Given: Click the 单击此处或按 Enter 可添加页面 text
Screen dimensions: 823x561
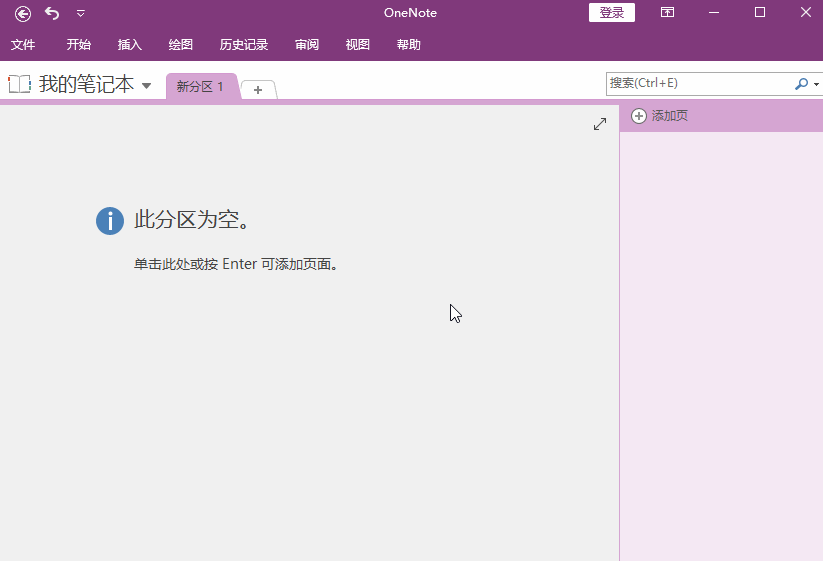Looking at the screenshot, I should [235, 263].
